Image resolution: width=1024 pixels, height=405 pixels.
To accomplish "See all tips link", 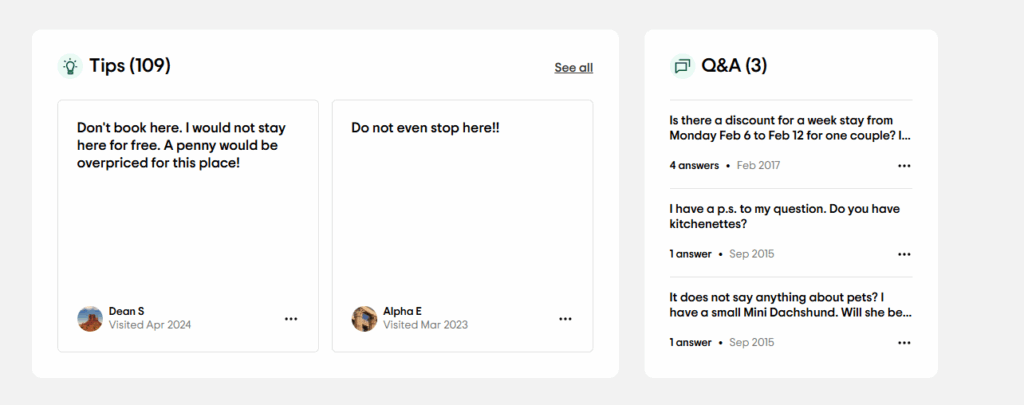I will pyautogui.click(x=573, y=67).
